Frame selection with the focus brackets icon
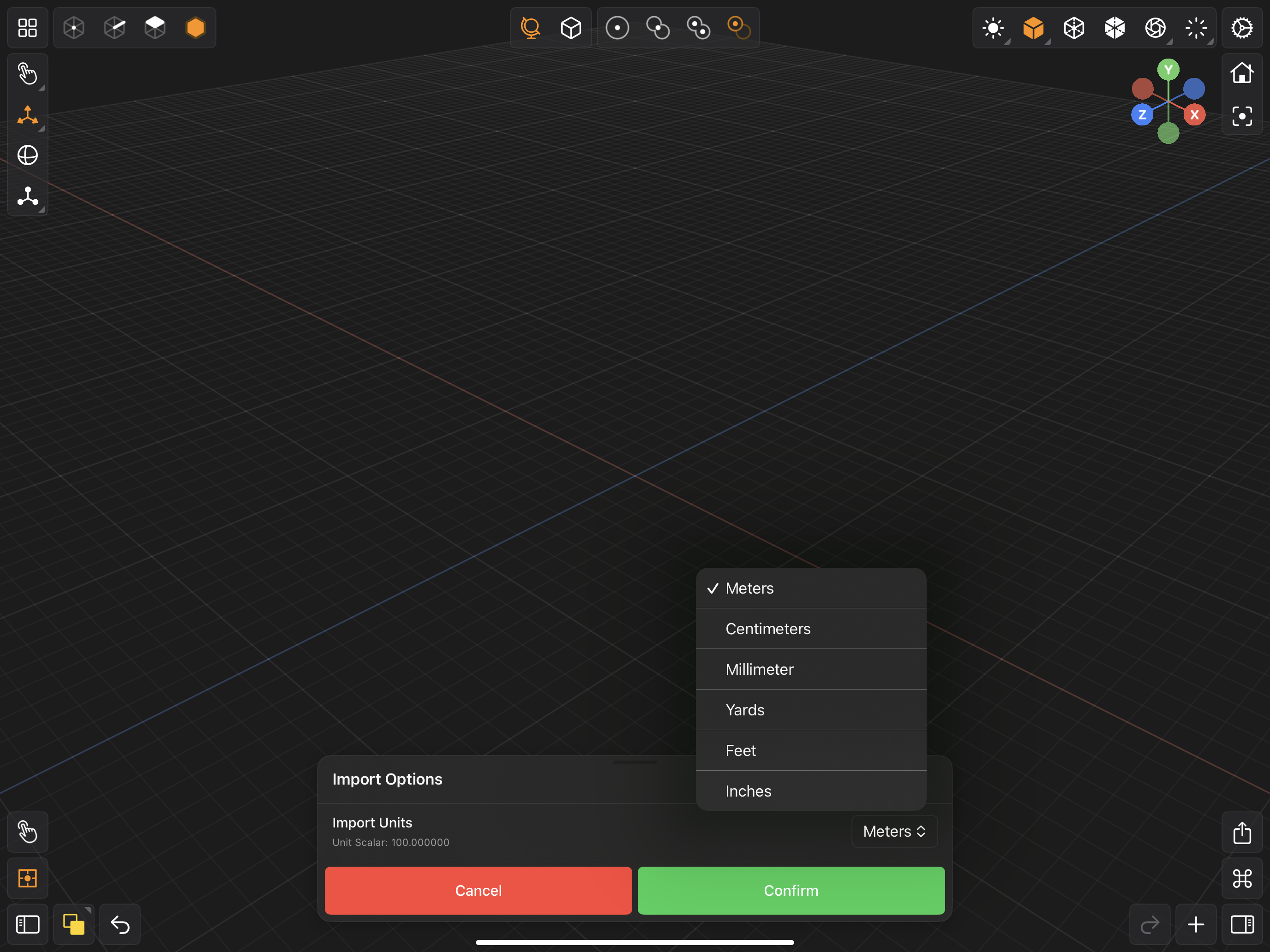The image size is (1270, 952). point(1242,117)
